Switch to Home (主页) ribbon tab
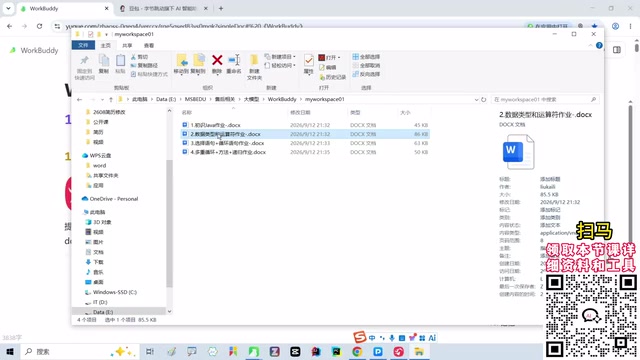 [x=106, y=45]
